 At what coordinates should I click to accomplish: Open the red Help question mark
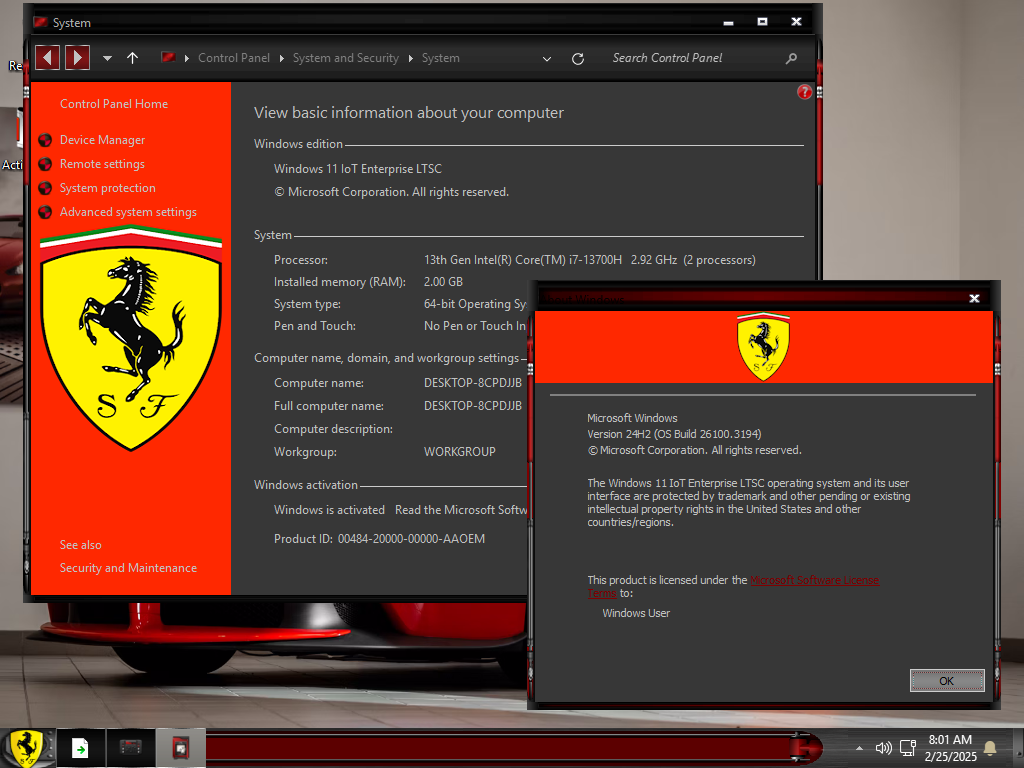pyautogui.click(x=805, y=92)
